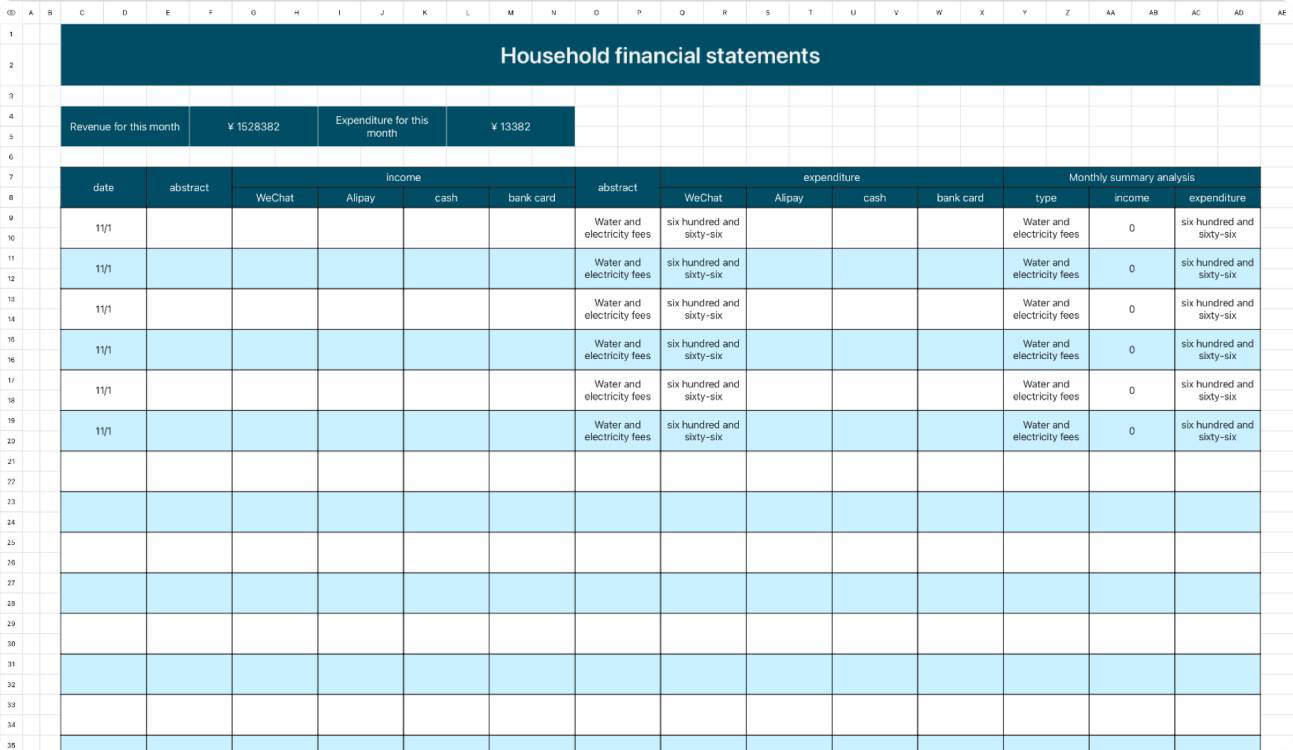
Task: Select column Q header
Action: 682,12
